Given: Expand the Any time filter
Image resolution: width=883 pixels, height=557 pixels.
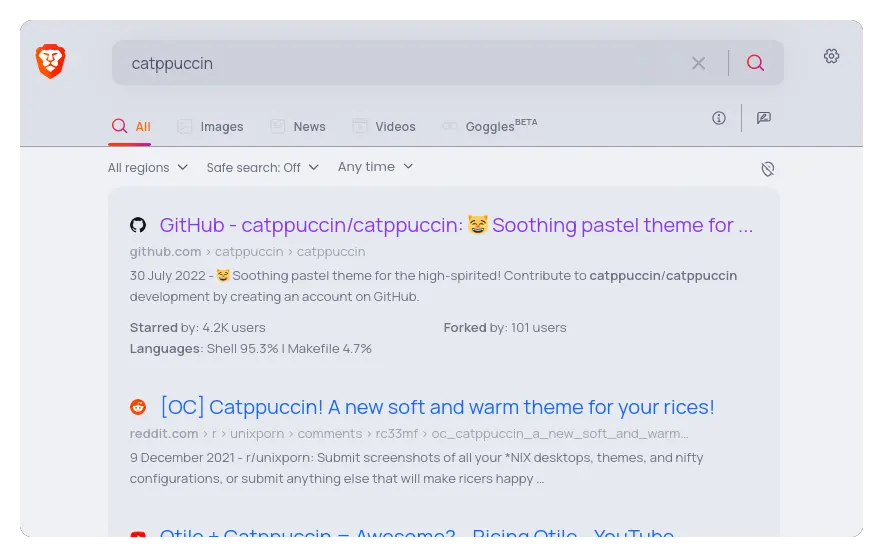Looking at the screenshot, I should click(x=376, y=167).
